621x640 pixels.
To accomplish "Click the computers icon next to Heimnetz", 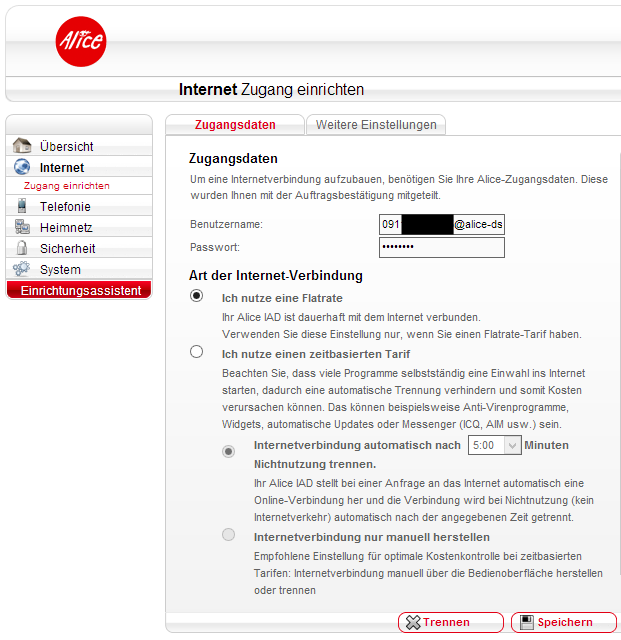I will [22, 227].
